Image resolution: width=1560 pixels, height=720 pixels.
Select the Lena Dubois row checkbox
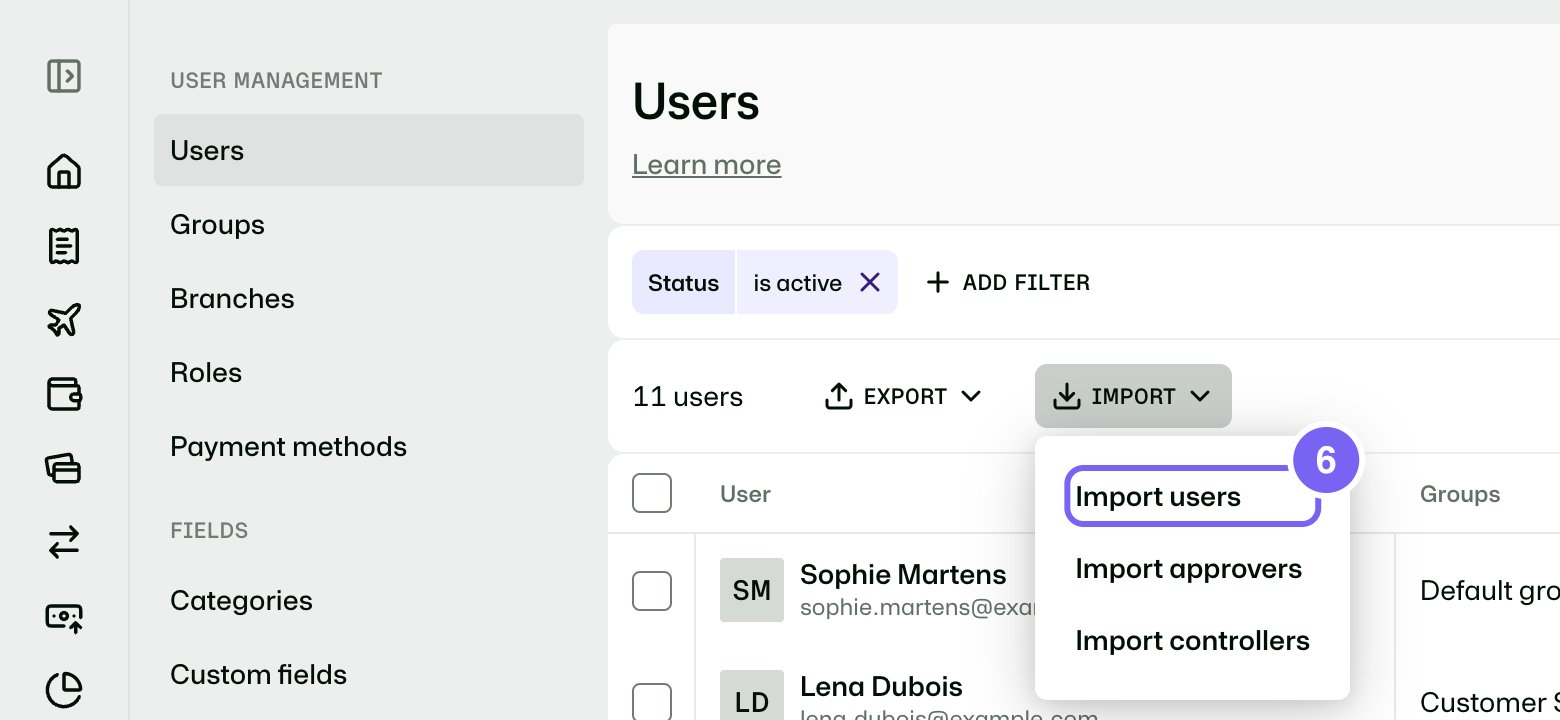pos(652,702)
